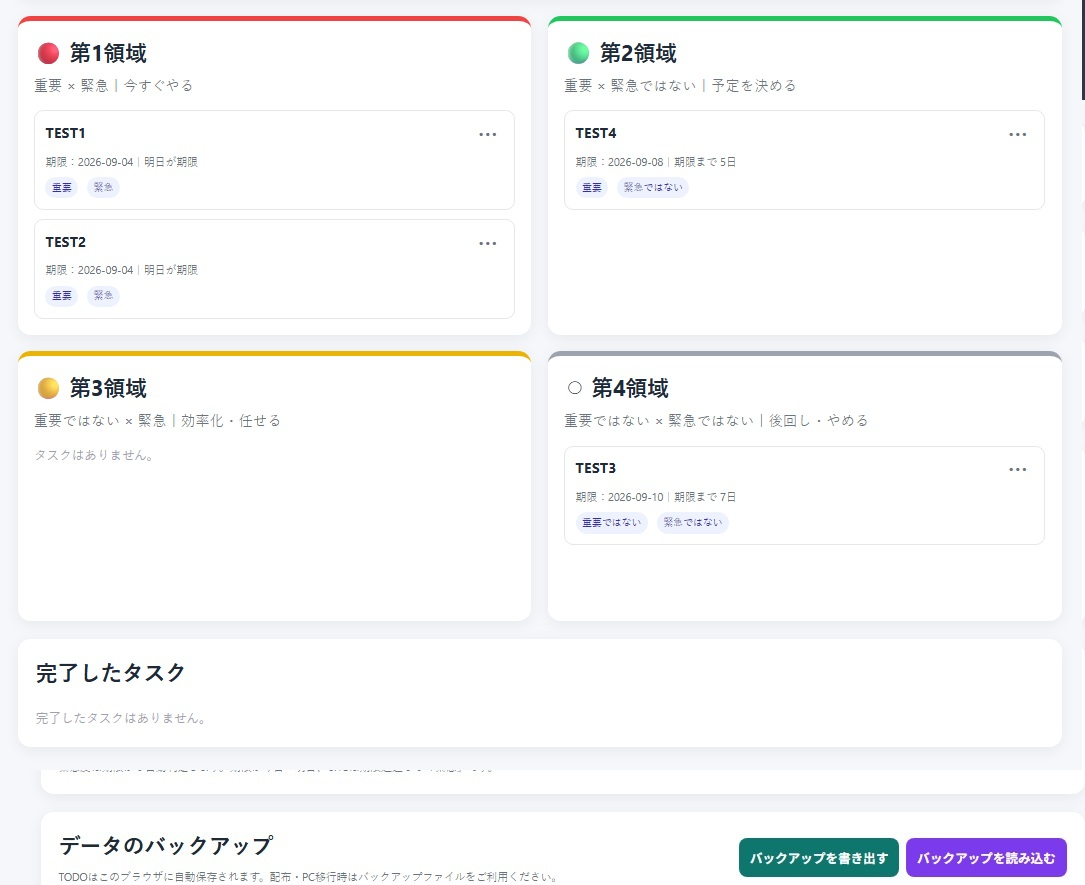The height and width of the screenshot is (885, 1085).
Task: Click the 緊急 tag on TEST1
Action: point(103,187)
